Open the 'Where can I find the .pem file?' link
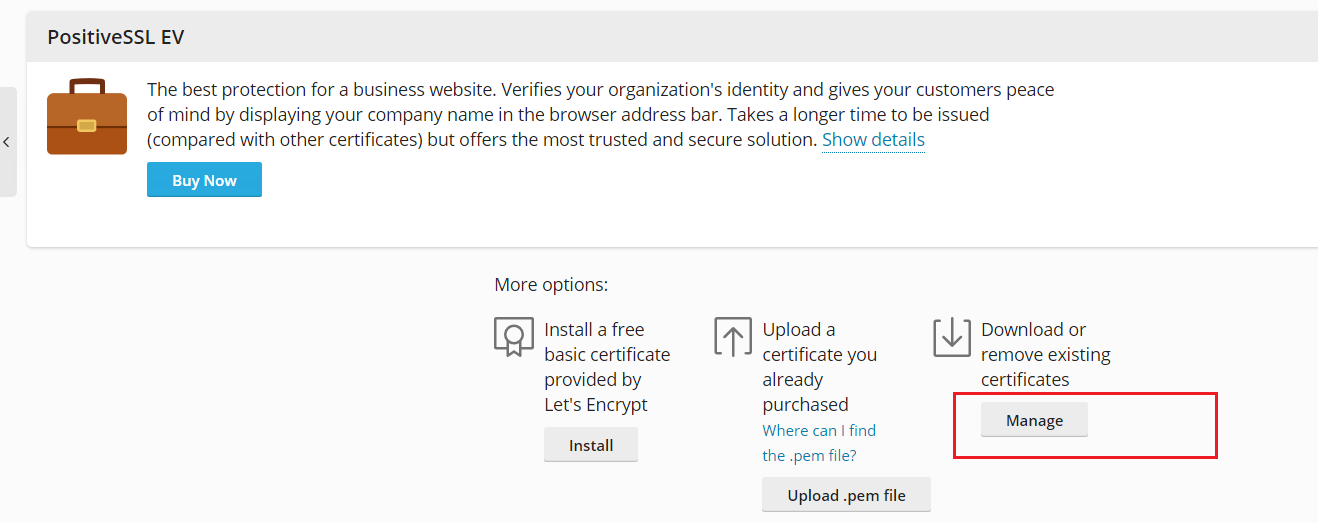Image resolution: width=1318 pixels, height=523 pixels. click(x=818, y=443)
